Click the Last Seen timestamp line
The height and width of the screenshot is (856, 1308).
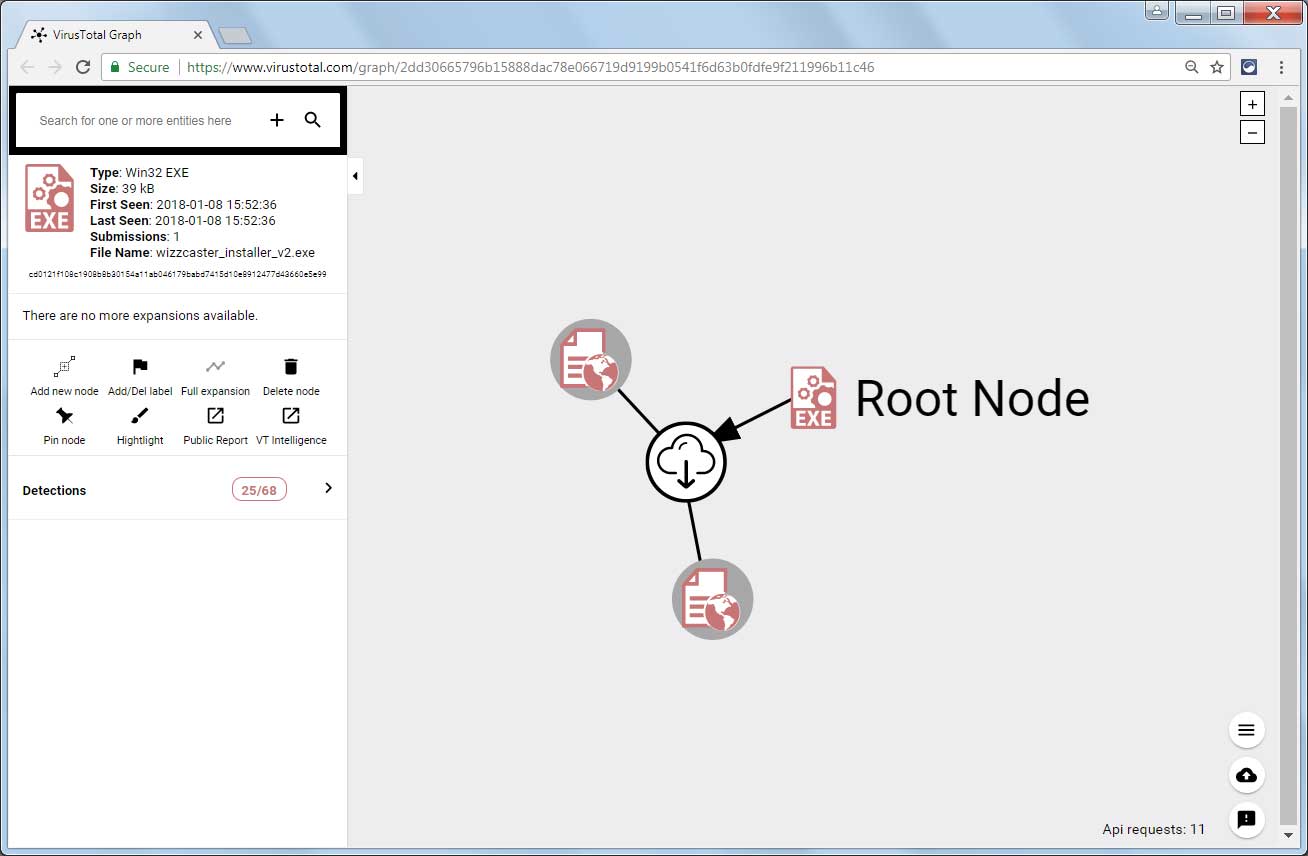click(x=183, y=221)
